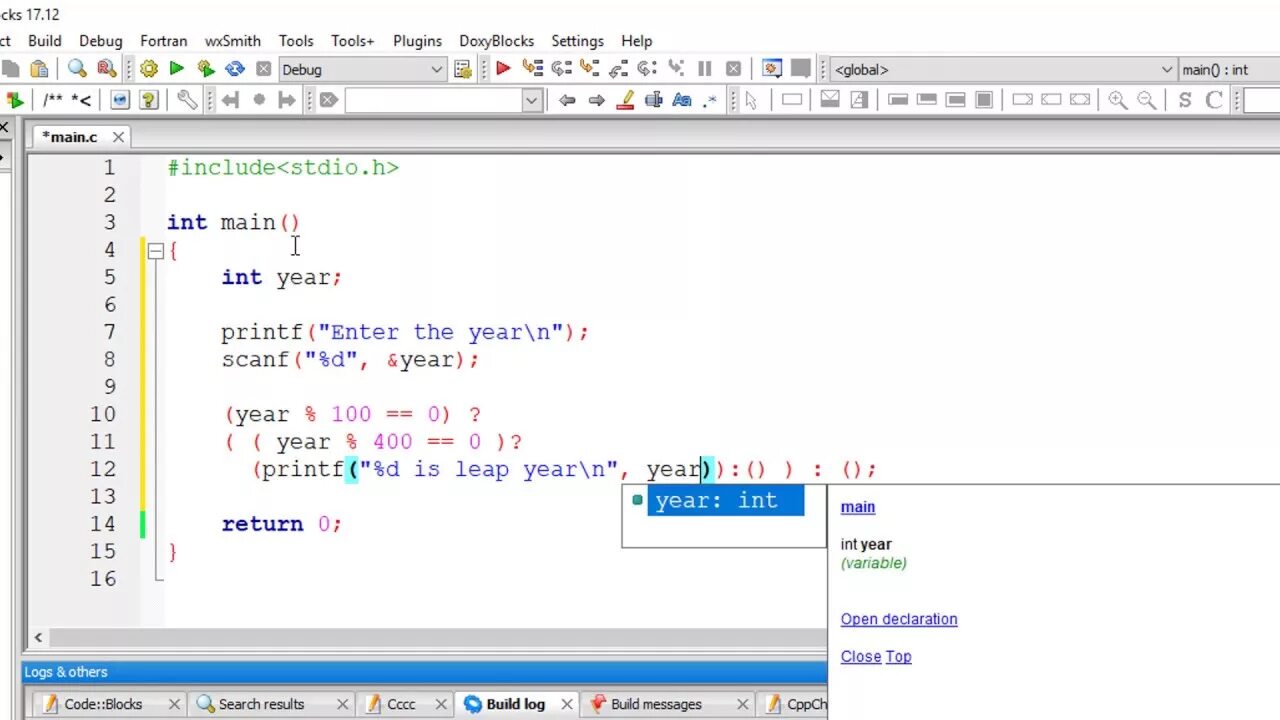
Task: Click the Selected text toggle icon
Action: [654, 99]
